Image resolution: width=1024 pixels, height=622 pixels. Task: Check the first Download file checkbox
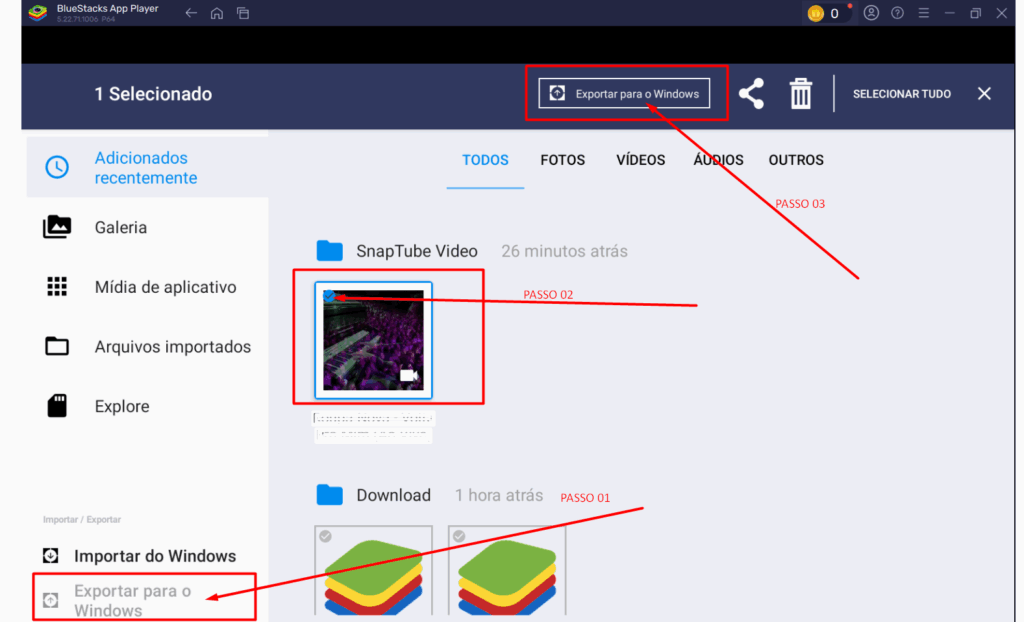[x=325, y=536]
